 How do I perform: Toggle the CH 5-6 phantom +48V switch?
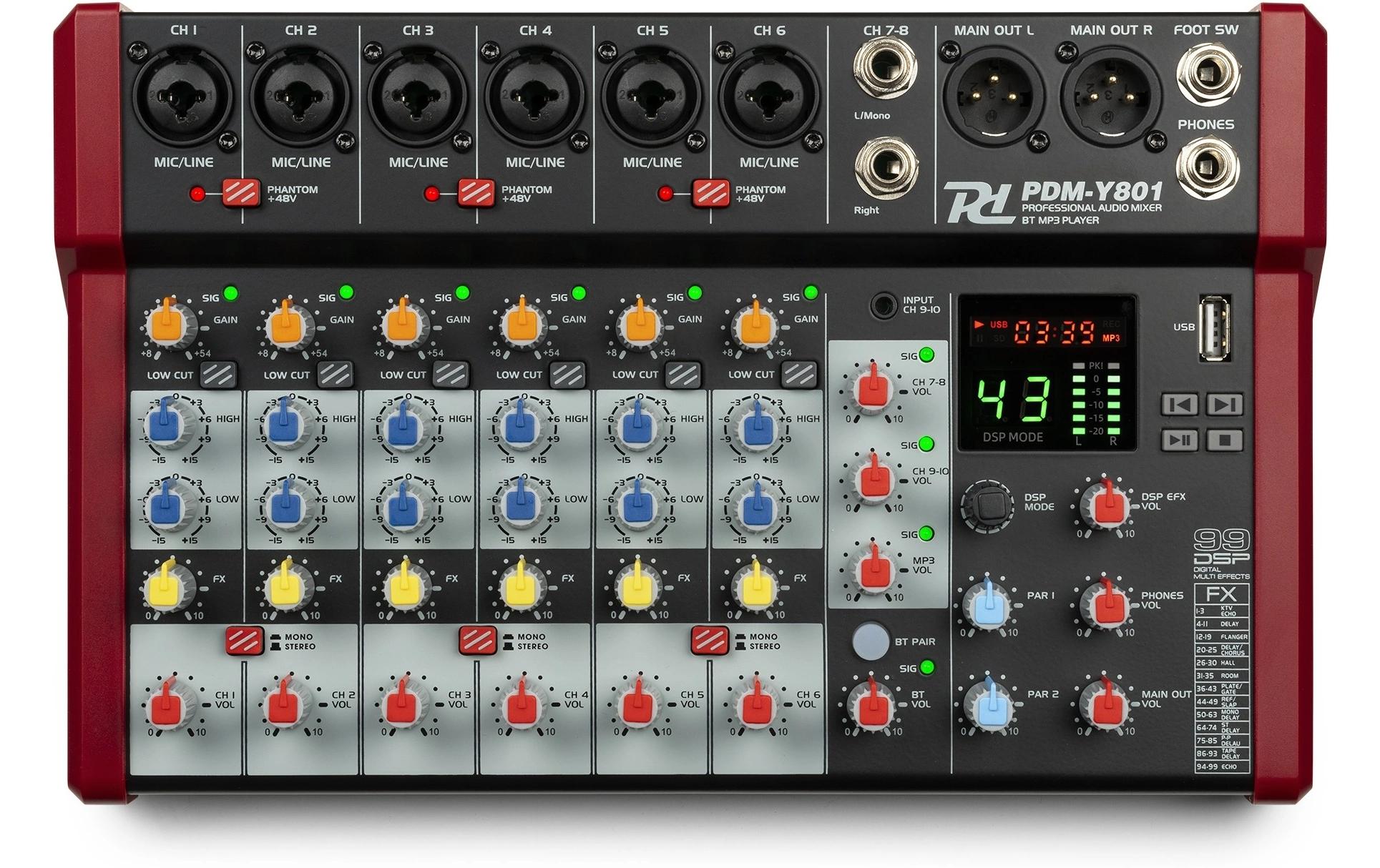tap(710, 193)
